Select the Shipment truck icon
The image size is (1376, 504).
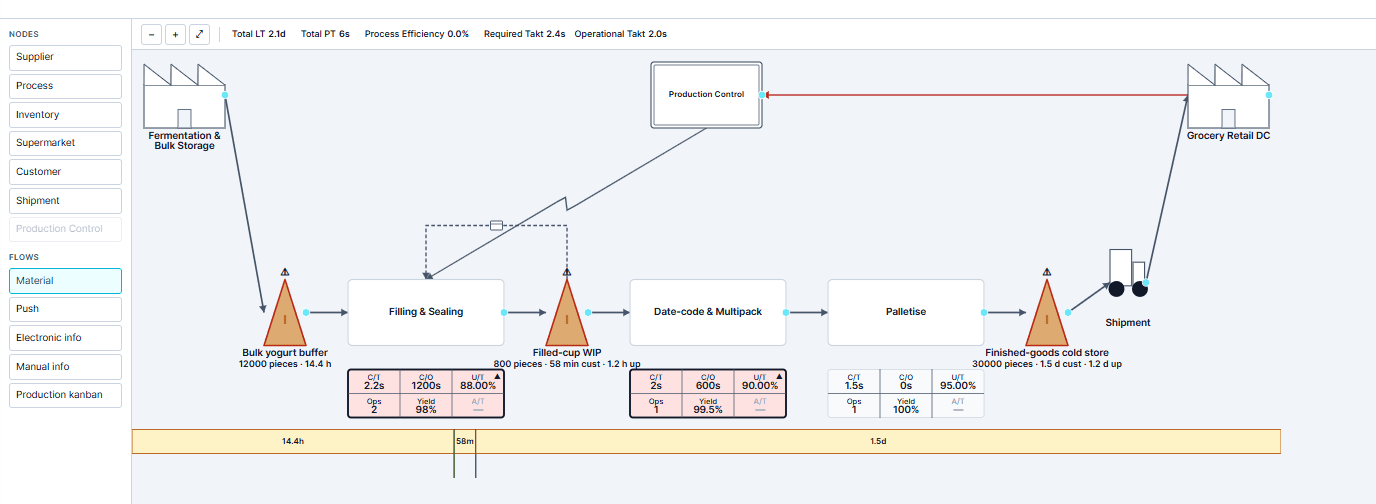[x=1127, y=273]
